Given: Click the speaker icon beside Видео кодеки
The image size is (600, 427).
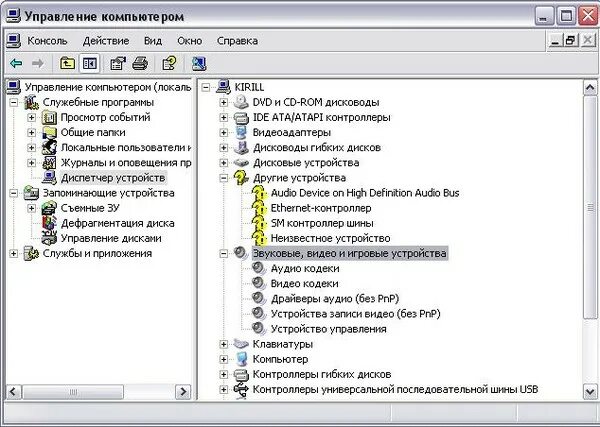Looking at the screenshot, I should pyautogui.click(x=259, y=284).
